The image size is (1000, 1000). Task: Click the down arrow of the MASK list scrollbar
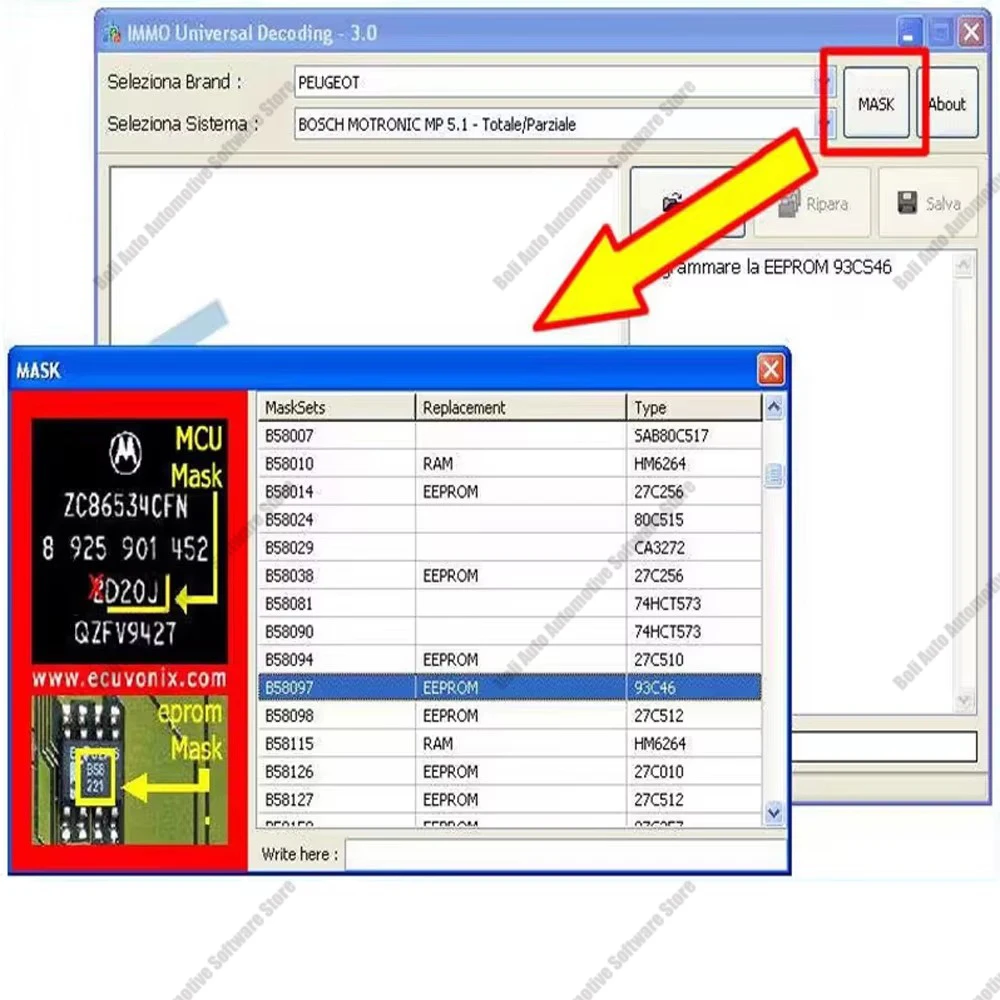(x=774, y=813)
